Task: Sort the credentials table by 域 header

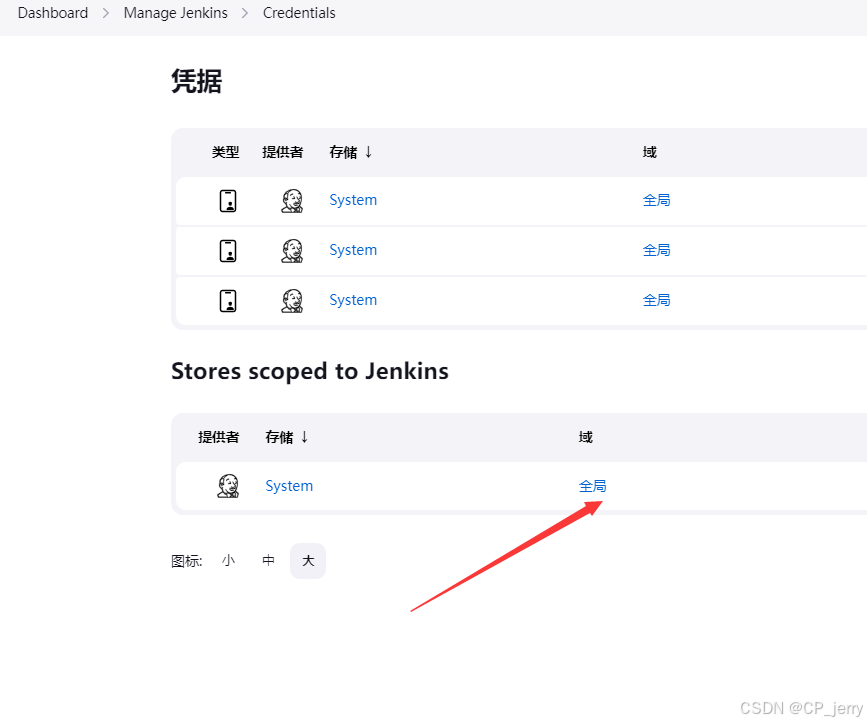Action: 649,152
